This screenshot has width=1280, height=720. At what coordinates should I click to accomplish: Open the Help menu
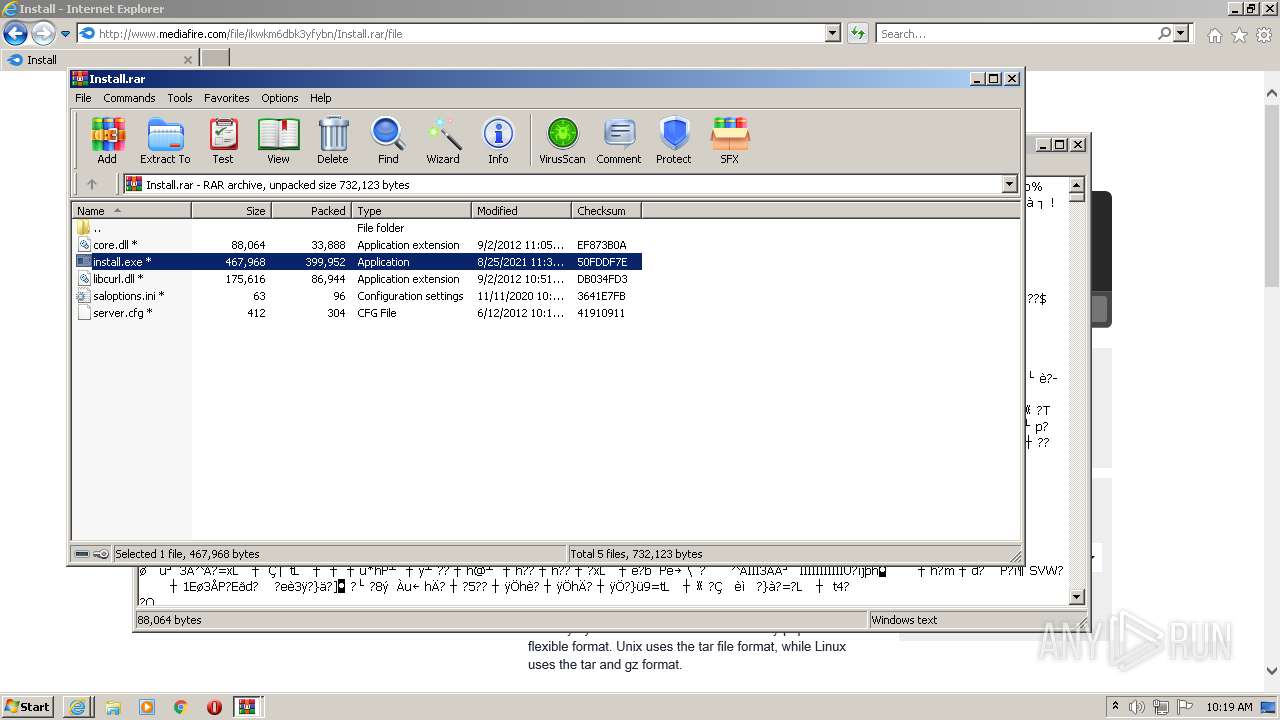(x=320, y=98)
